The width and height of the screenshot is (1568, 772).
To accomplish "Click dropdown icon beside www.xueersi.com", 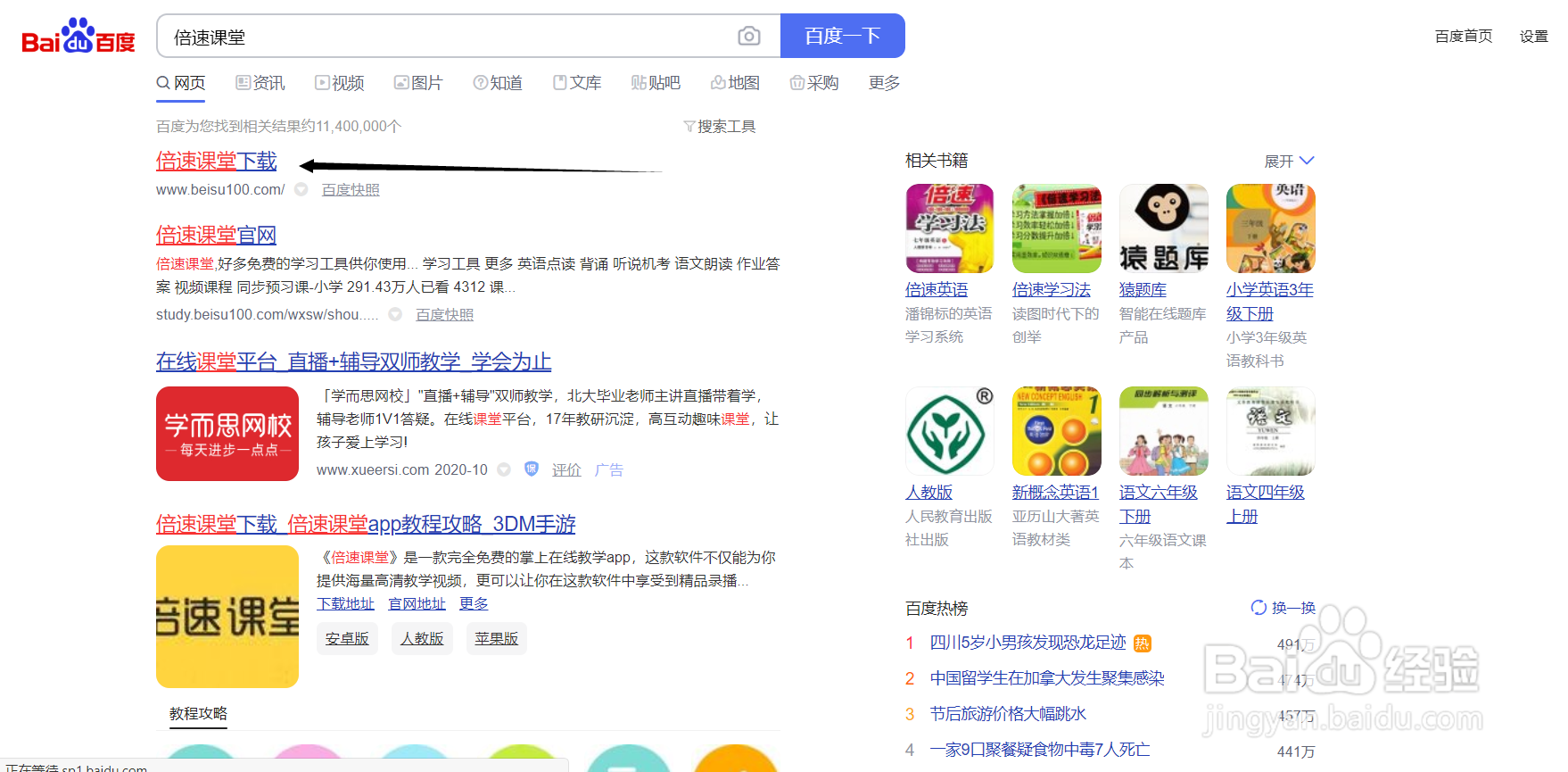I will tap(504, 469).
